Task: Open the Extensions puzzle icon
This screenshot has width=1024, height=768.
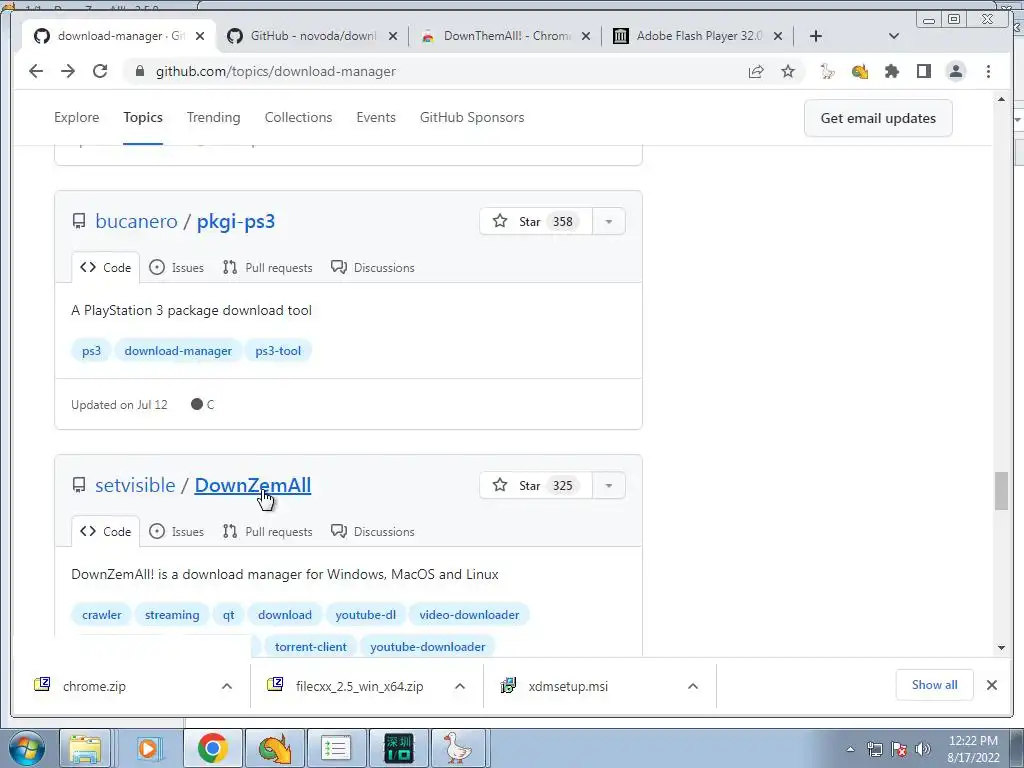Action: pos(891,71)
